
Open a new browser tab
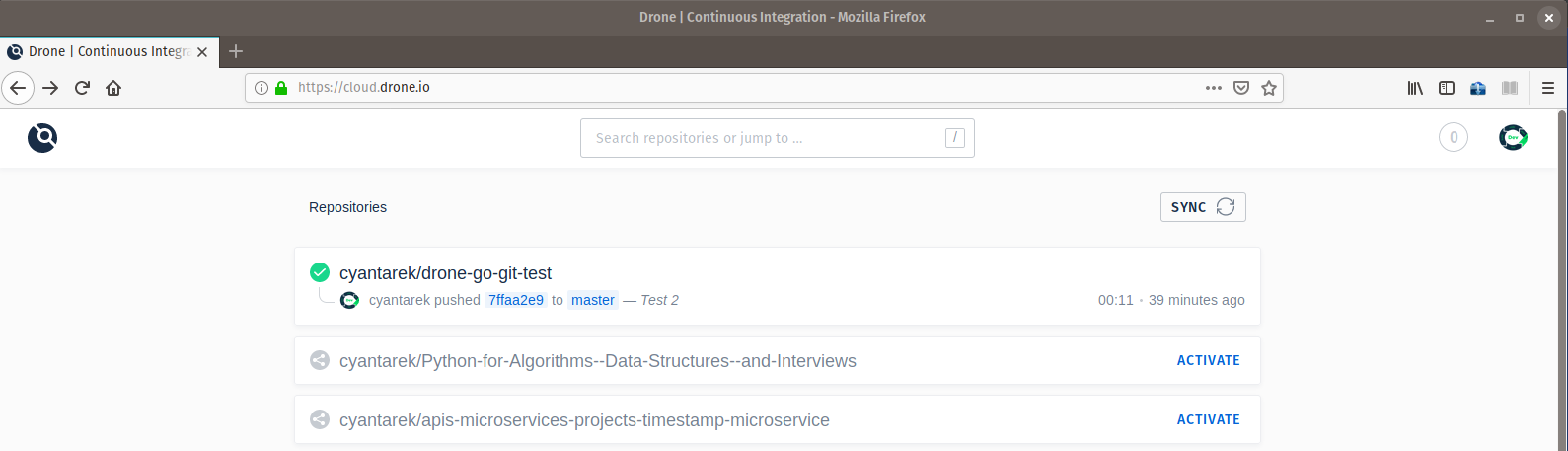pyautogui.click(x=236, y=51)
